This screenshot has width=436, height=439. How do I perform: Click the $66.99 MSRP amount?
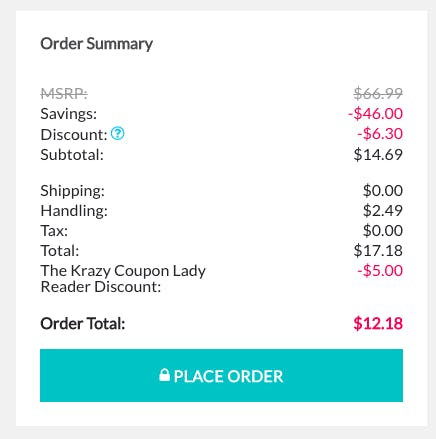378,93
